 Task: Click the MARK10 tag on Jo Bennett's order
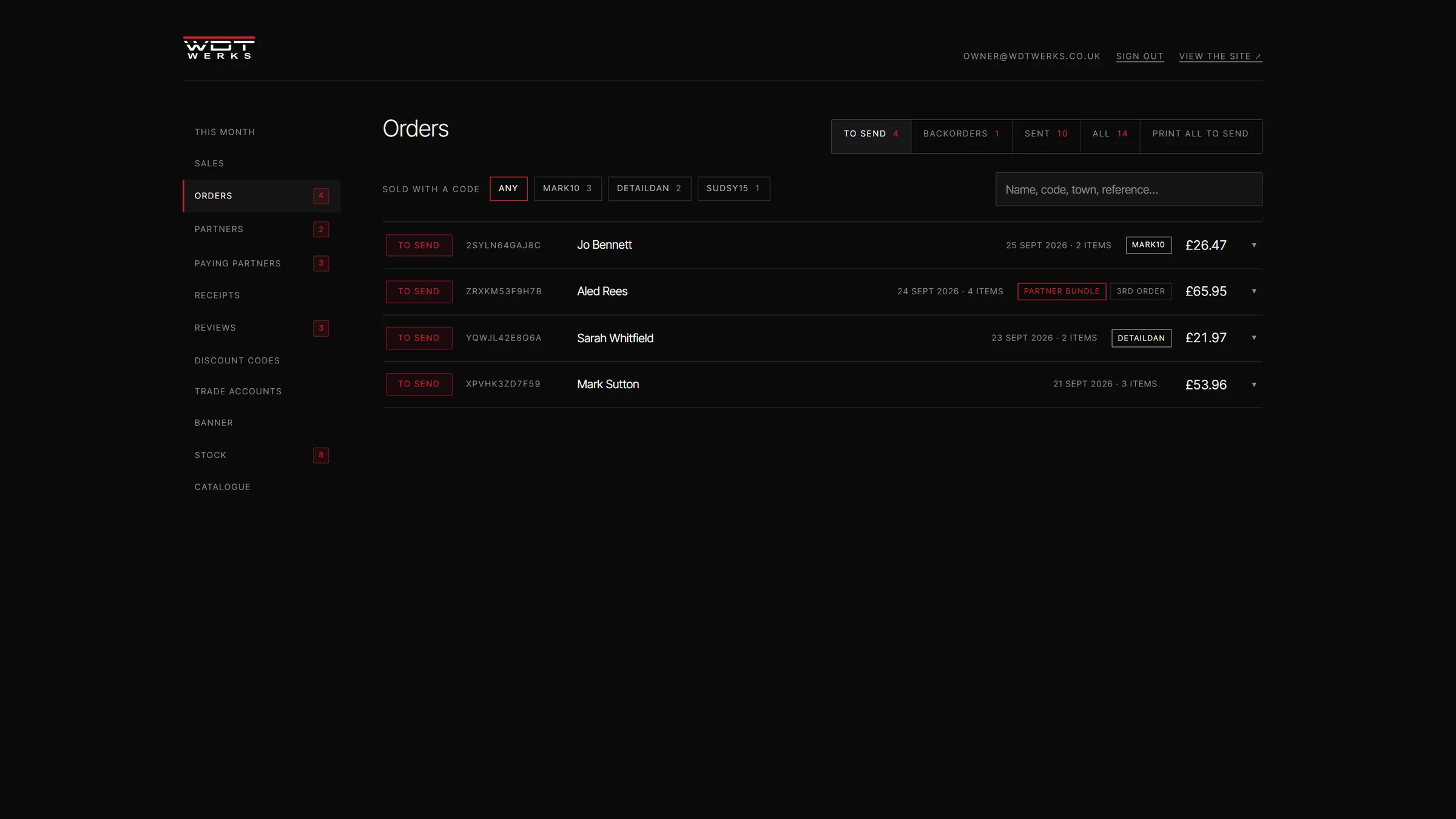click(x=1148, y=245)
